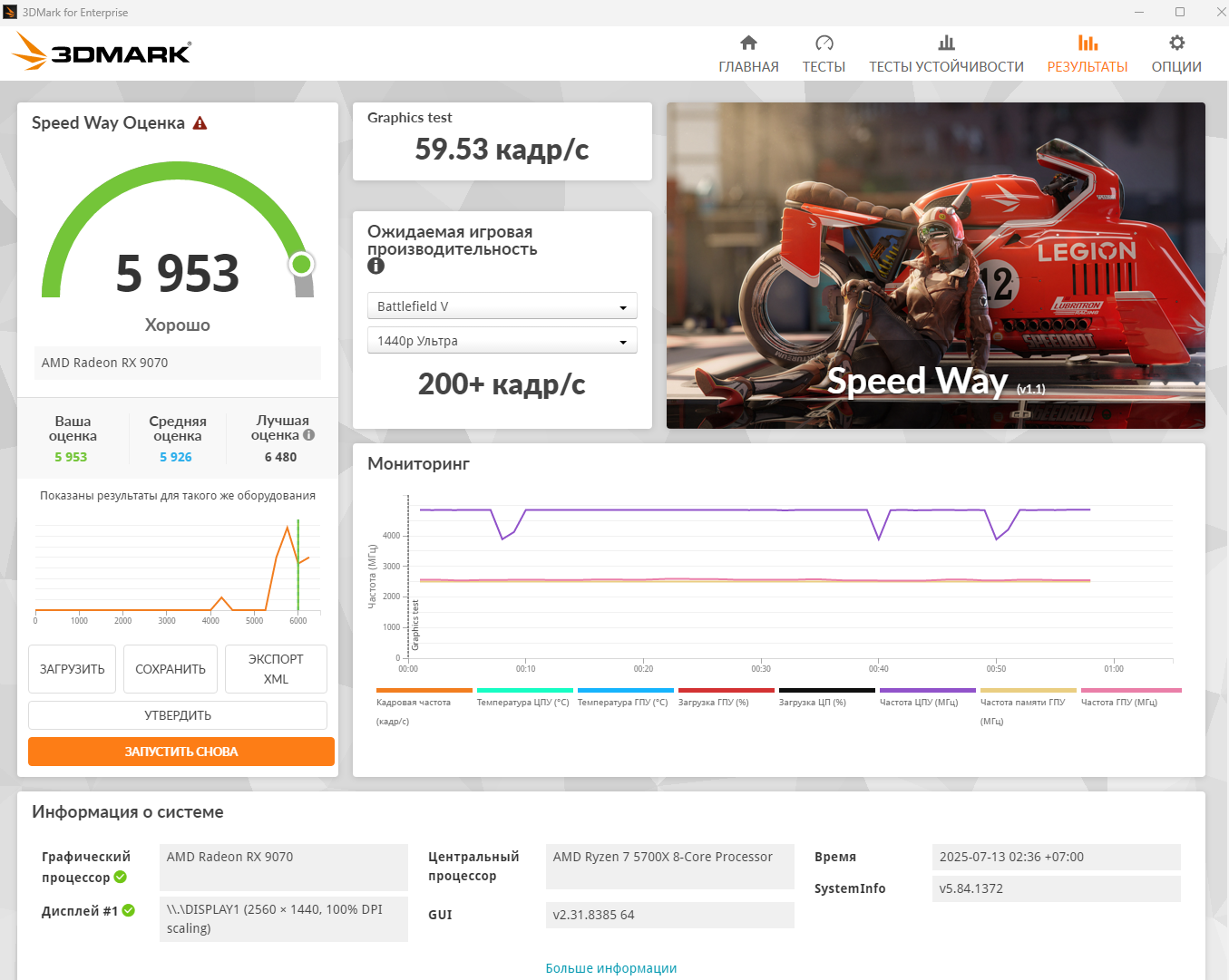This screenshot has height=980, width=1229.
Task: Click the timestamp 2025-07-13 02:36 +07:00
Action: click(1056, 857)
